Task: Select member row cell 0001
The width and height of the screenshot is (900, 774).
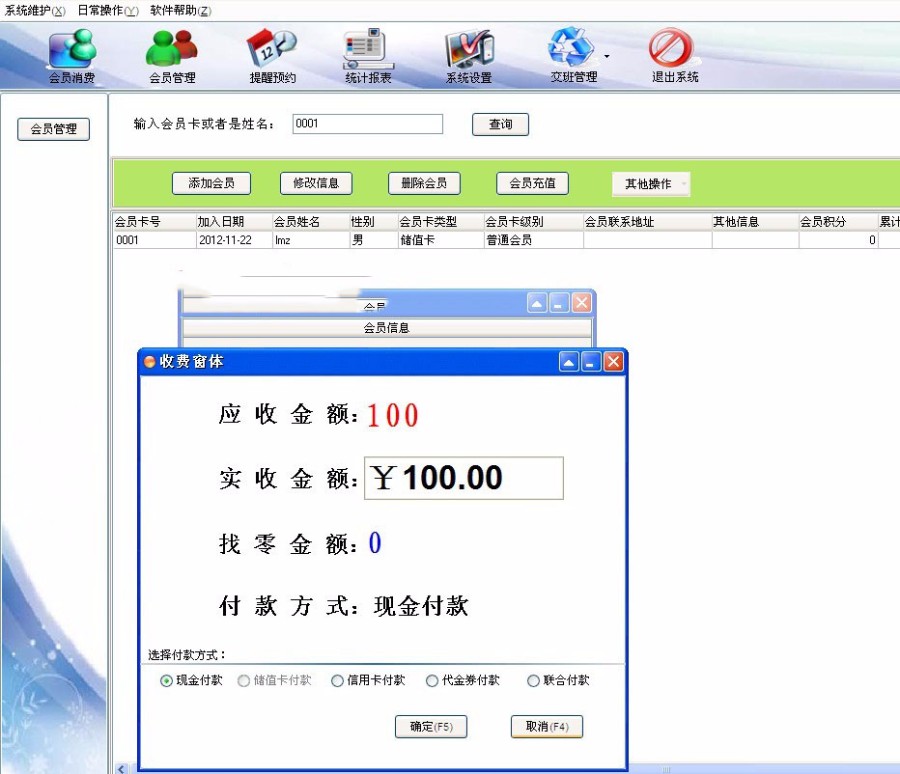Action: tap(154, 240)
